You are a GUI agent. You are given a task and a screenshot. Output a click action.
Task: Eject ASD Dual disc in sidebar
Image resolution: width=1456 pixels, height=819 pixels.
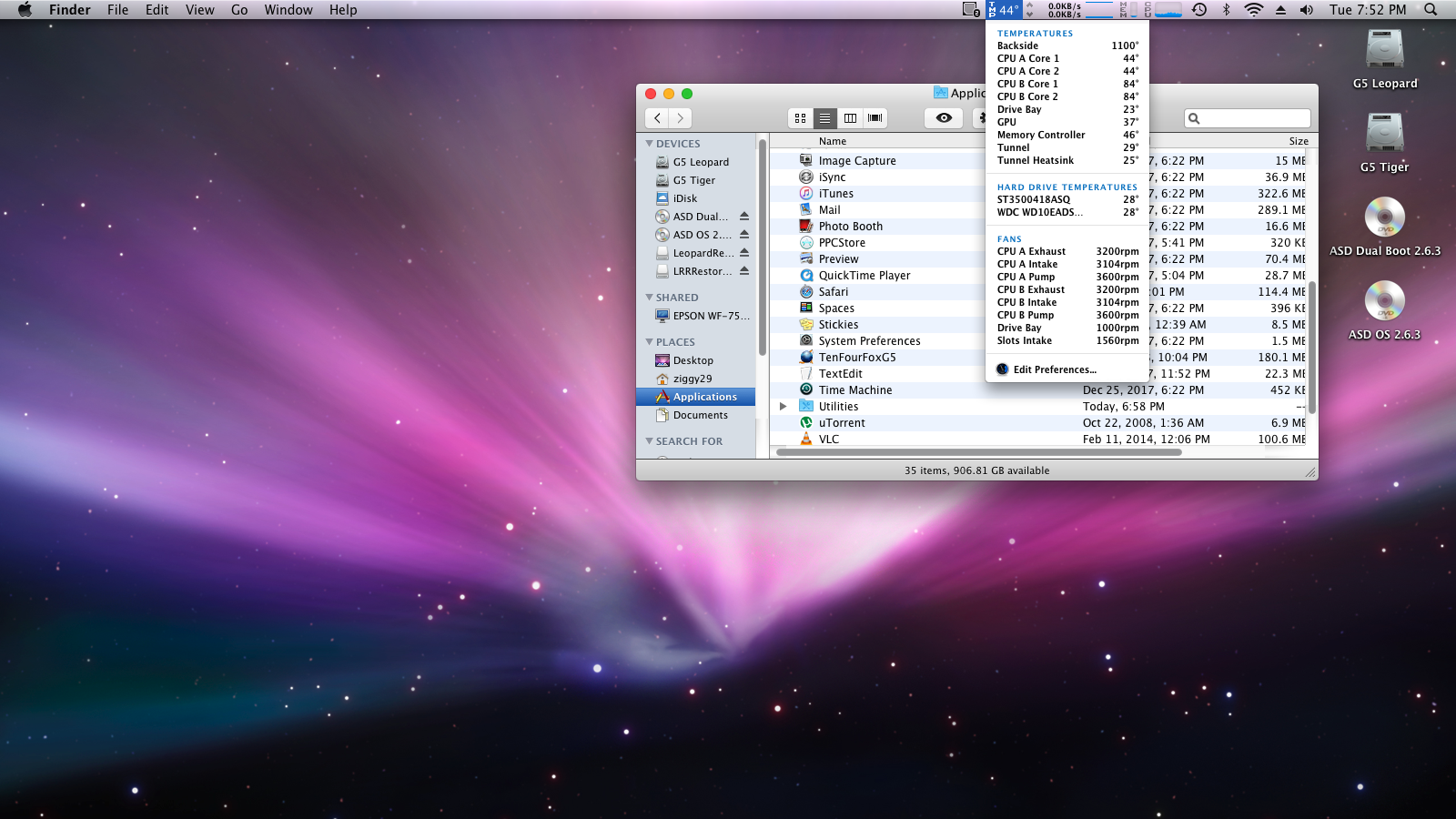[x=744, y=217]
